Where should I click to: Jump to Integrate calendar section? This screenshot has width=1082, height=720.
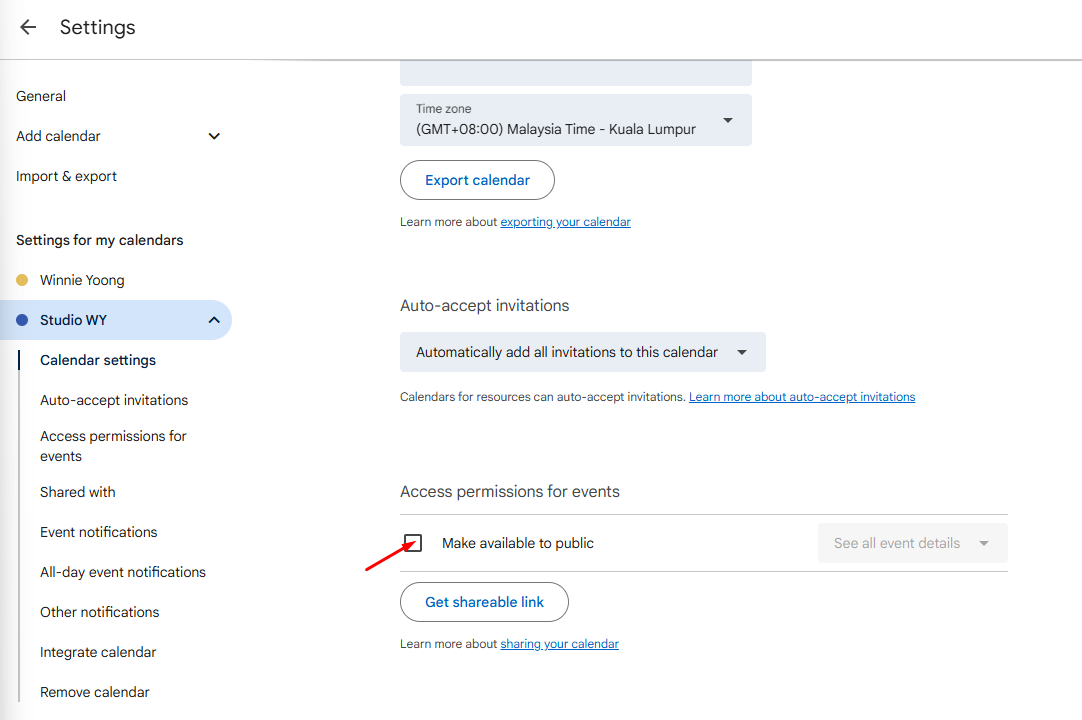click(98, 652)
